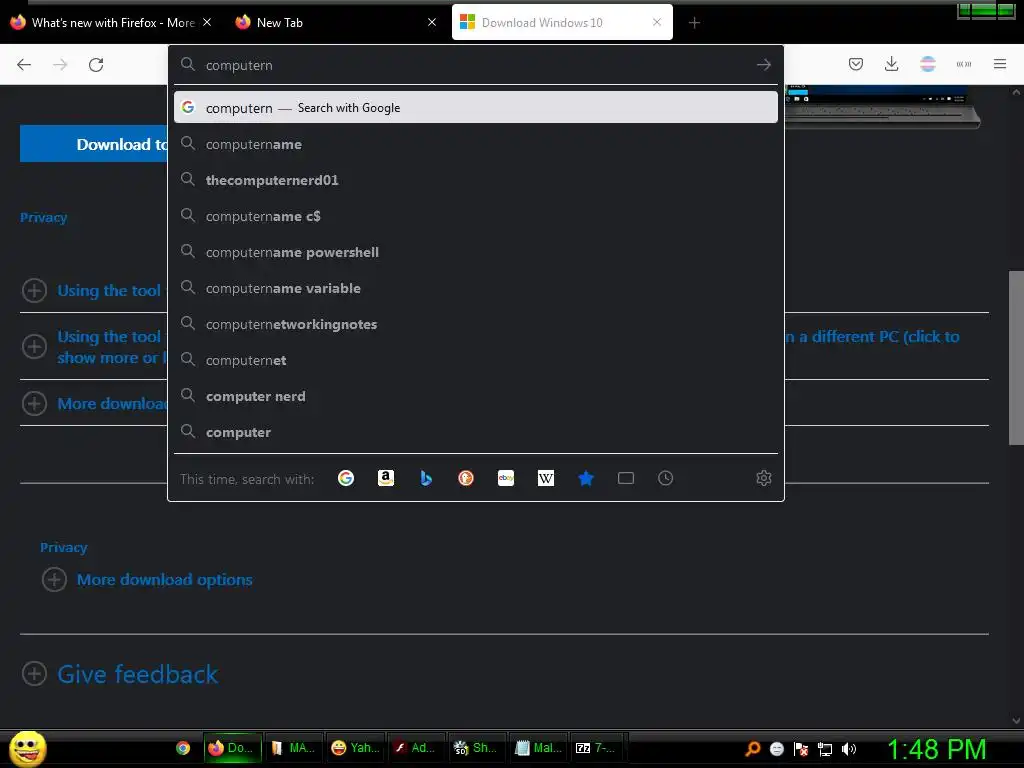The height and width of the screenshot is (768, 1024).
Task: Select the plain computer suggestion
Action: point(475,432)
